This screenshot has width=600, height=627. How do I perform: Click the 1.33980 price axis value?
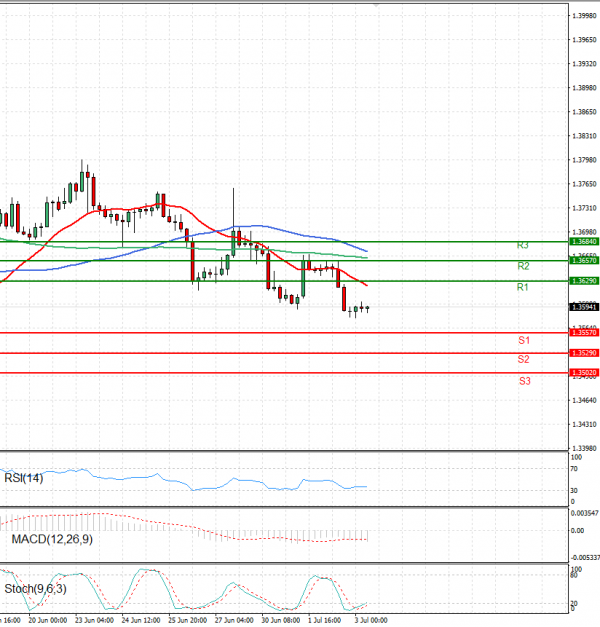[x=584, y=448]
